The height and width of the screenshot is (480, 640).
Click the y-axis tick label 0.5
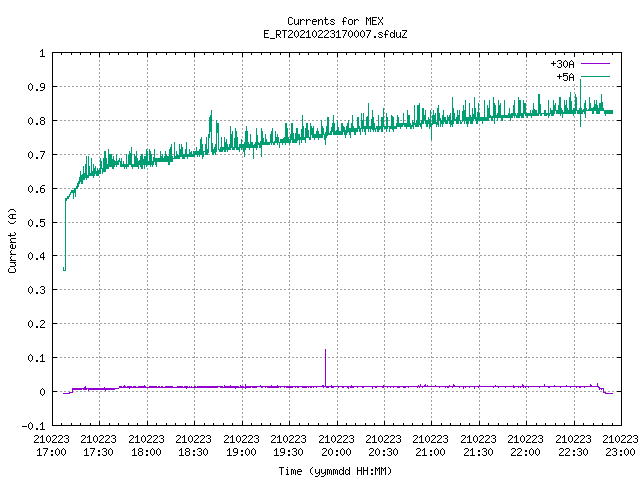click(36, 222)
